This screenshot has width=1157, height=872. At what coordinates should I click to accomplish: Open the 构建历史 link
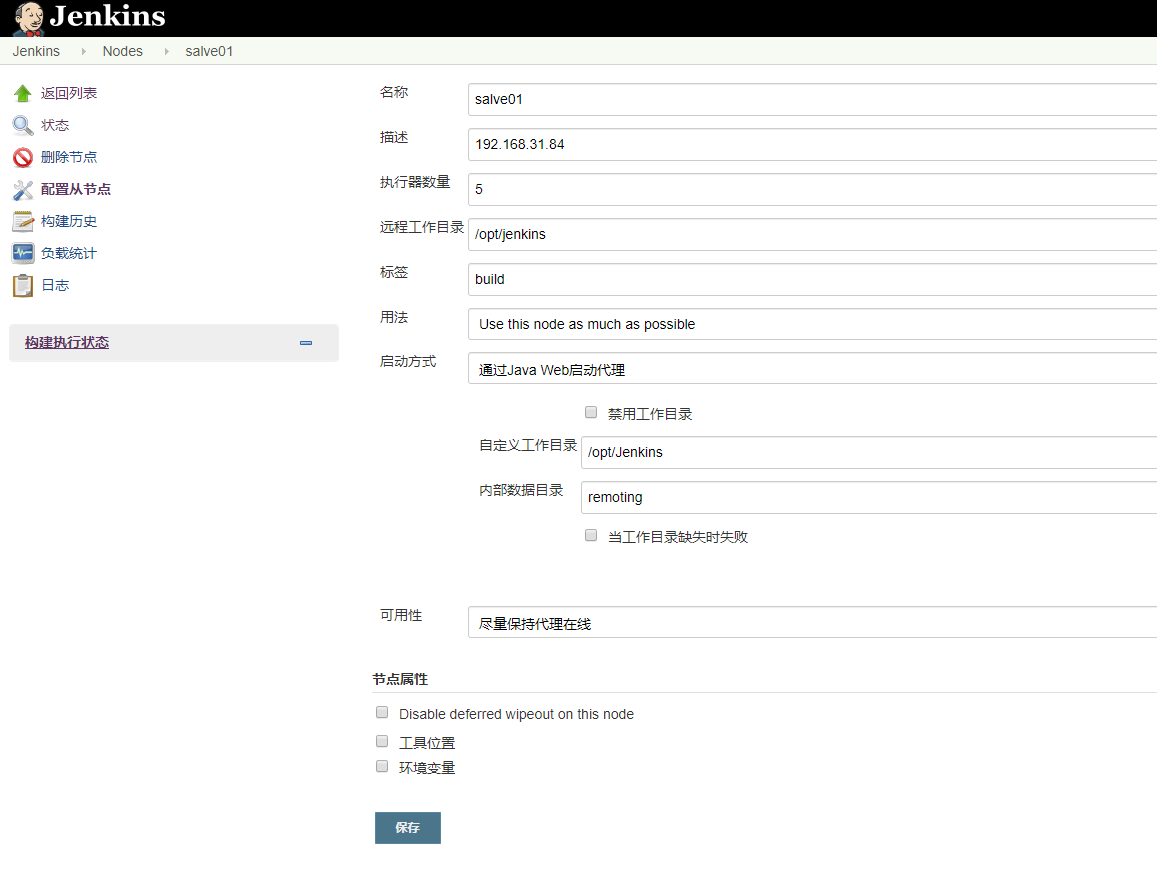(69, 221)
